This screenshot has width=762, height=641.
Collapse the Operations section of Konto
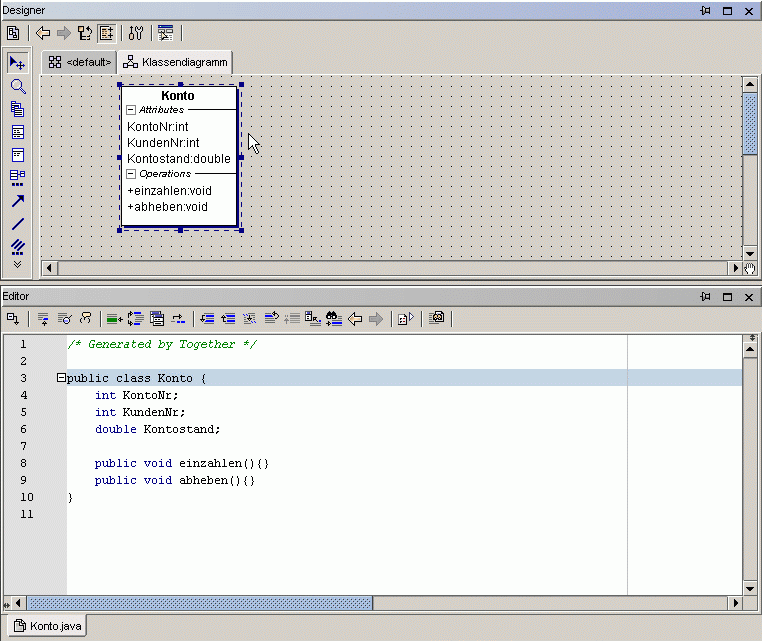pyautogui.click(x=131, y=174)
